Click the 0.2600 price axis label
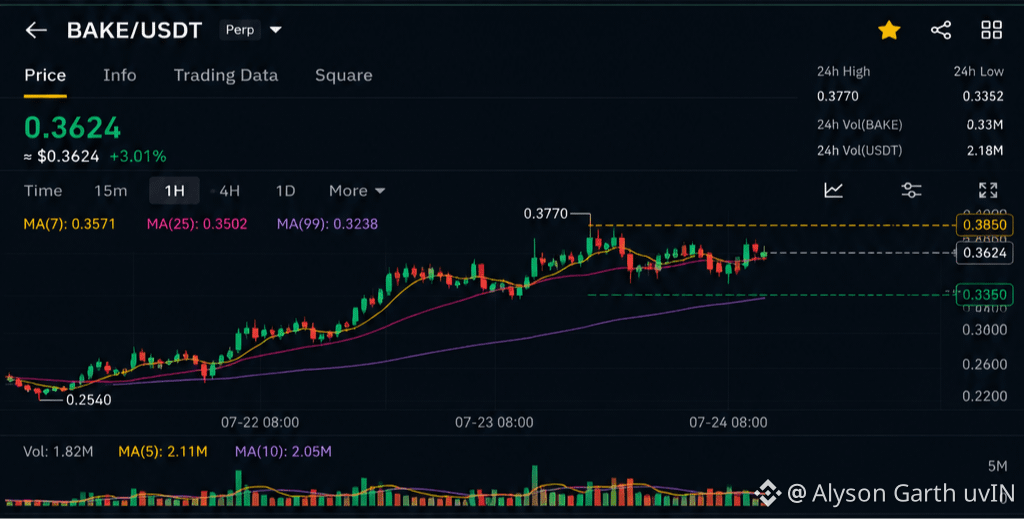The image size is (1024, 519). tap(985, 364)
